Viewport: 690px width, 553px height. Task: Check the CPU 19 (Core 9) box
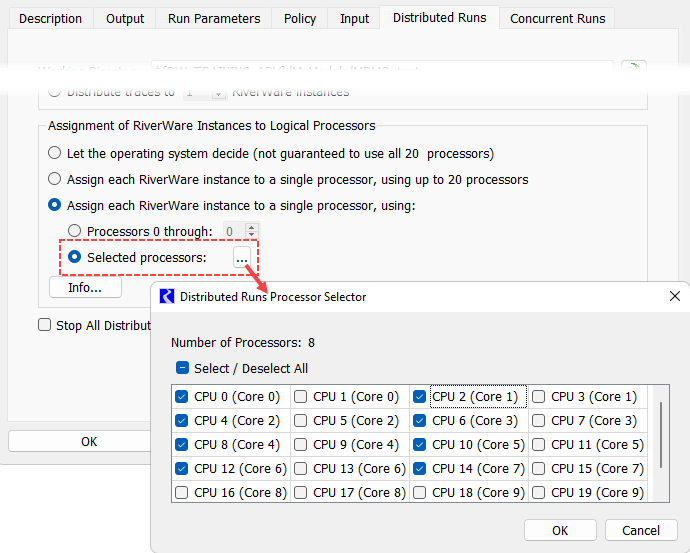(539, 493)
